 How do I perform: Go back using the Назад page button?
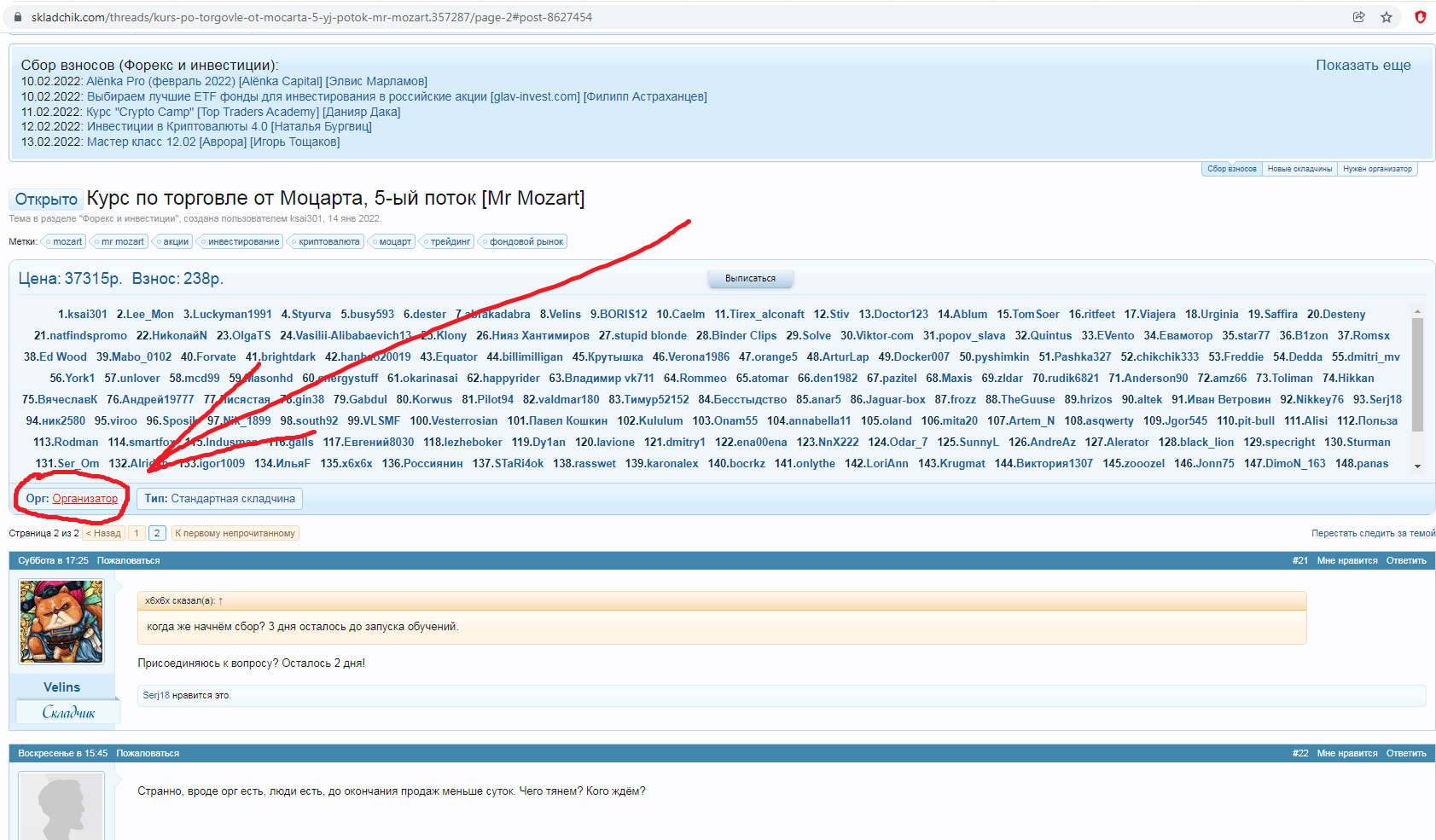[104, 533]
